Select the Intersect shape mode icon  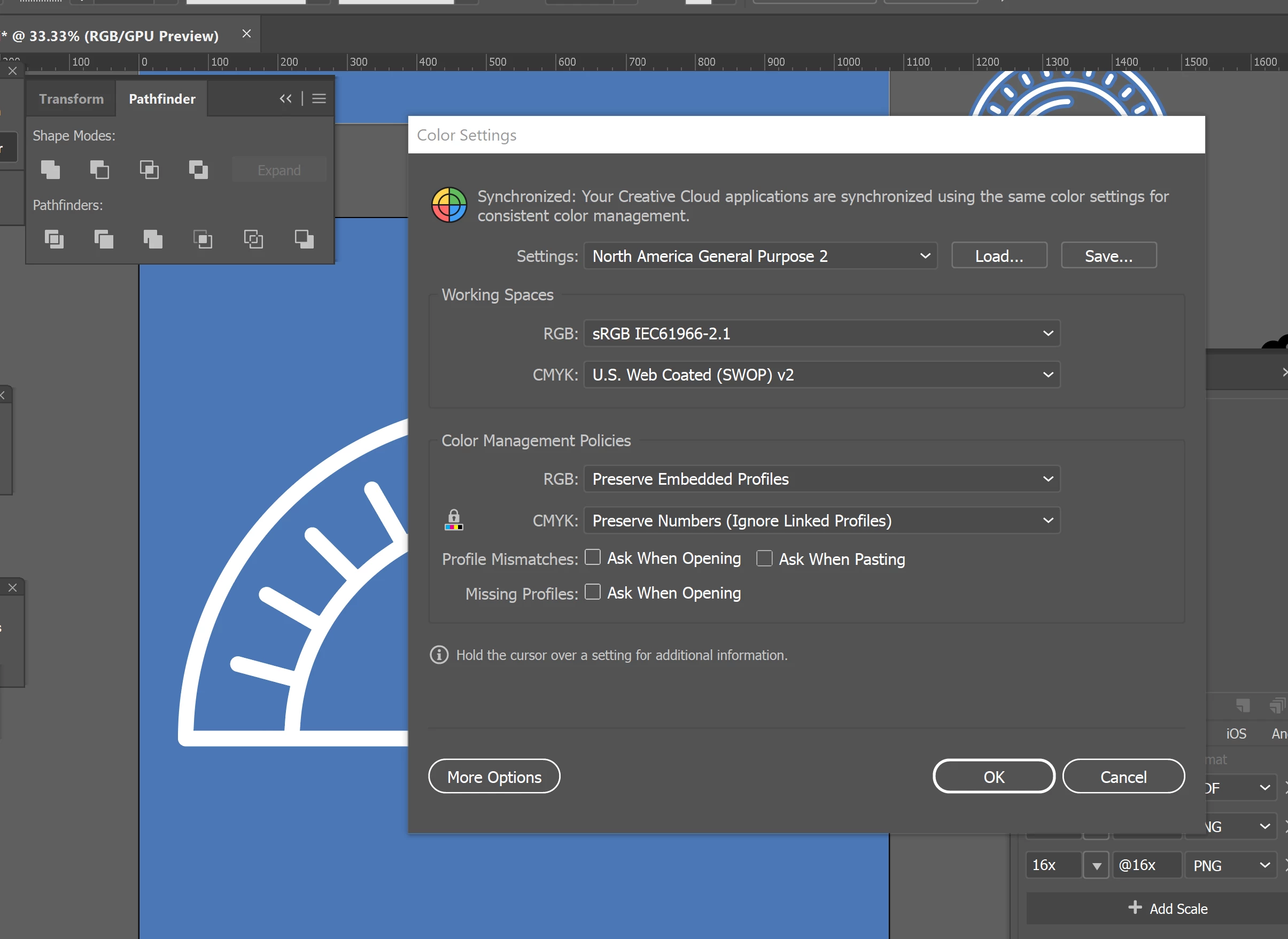coord(149,169)
